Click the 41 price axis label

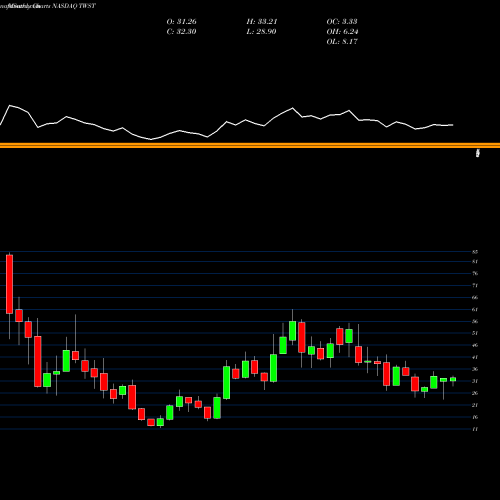pos(475,357)
